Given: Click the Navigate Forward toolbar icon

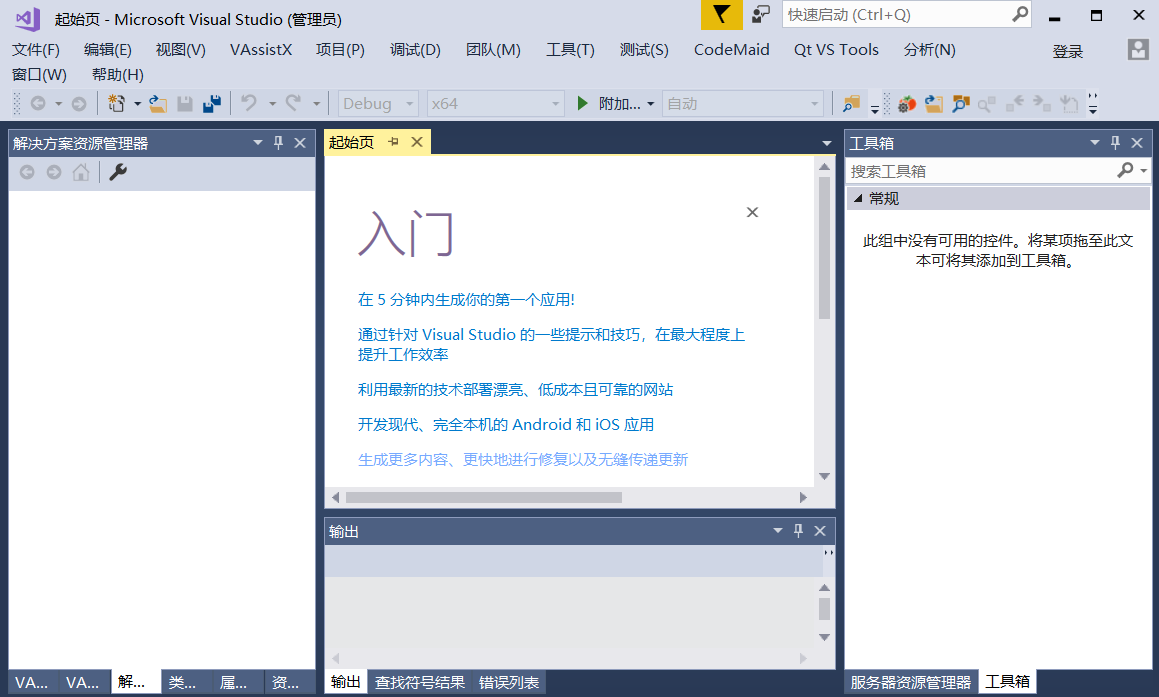Looking at the screenshot, I should tap(78, 104).
